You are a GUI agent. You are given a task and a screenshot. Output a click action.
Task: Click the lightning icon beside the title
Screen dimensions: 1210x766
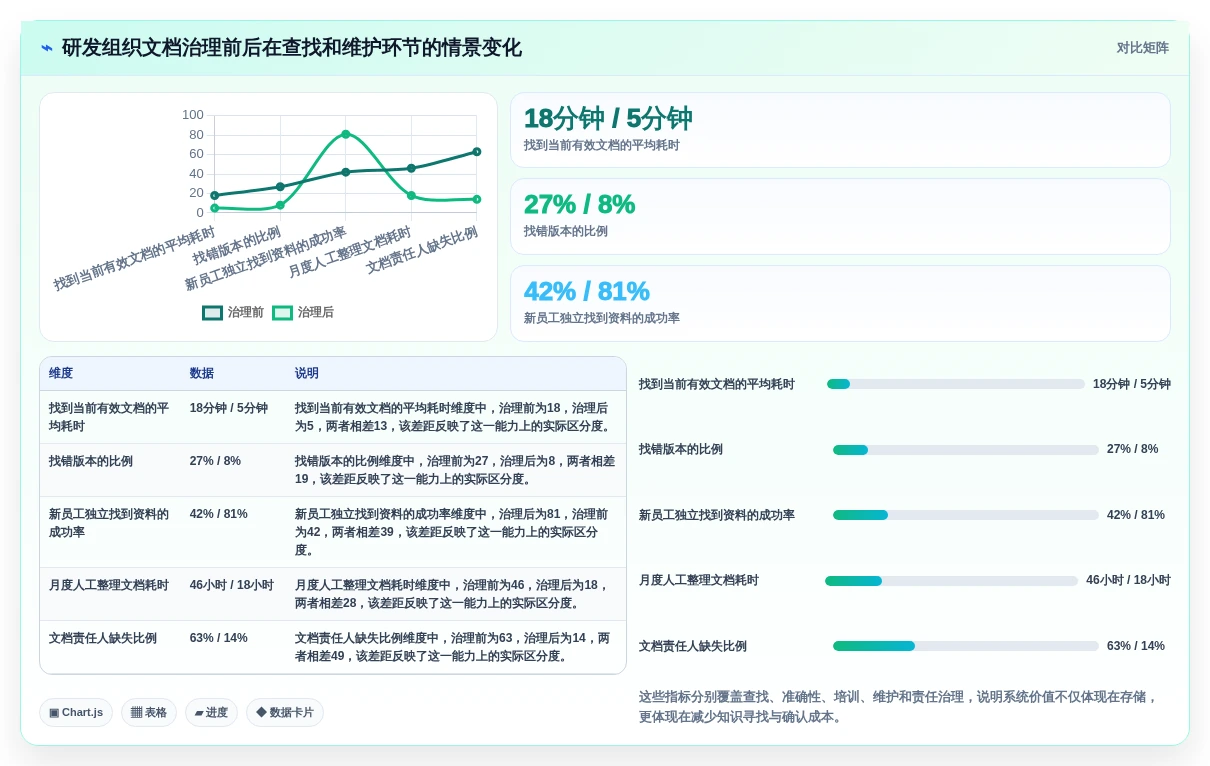pyautogui.click(x=47, y=48)
